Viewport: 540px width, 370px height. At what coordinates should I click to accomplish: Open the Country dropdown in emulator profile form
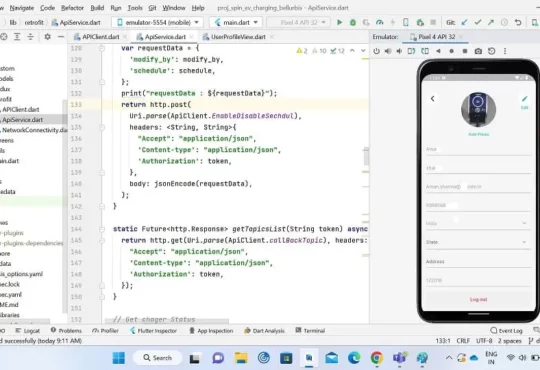click(x=478, y=223)
